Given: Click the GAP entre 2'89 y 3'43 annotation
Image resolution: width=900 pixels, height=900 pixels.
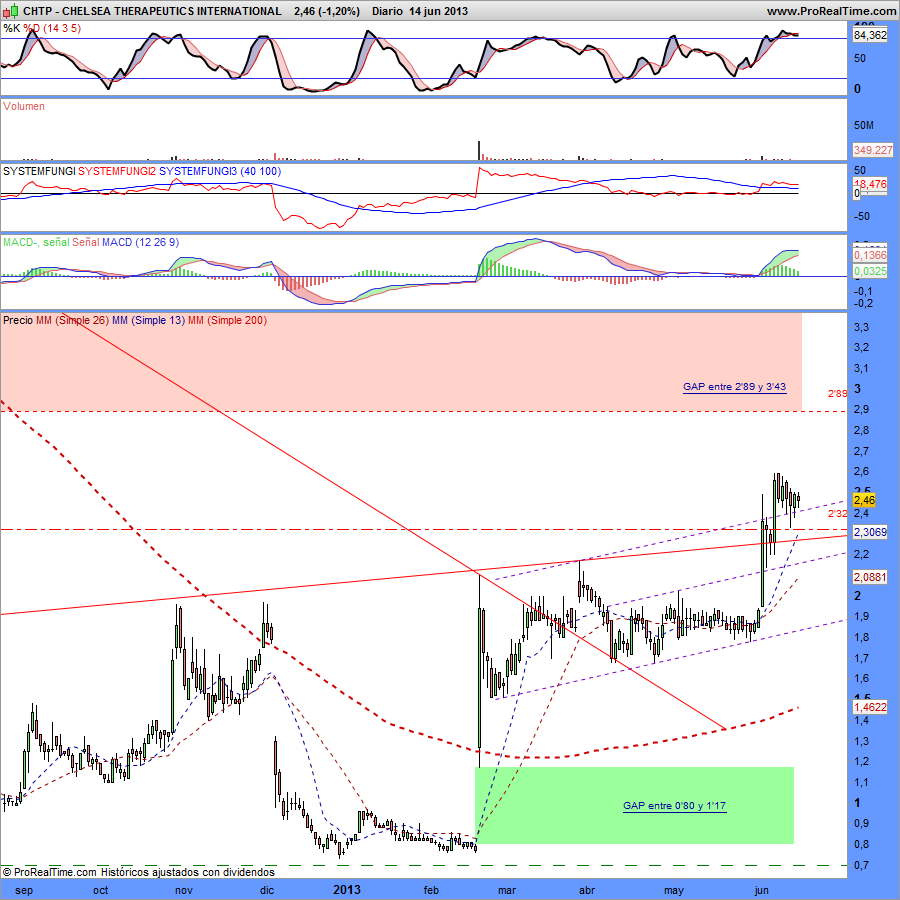Looking at the screenshot, I should coord(735,387).
